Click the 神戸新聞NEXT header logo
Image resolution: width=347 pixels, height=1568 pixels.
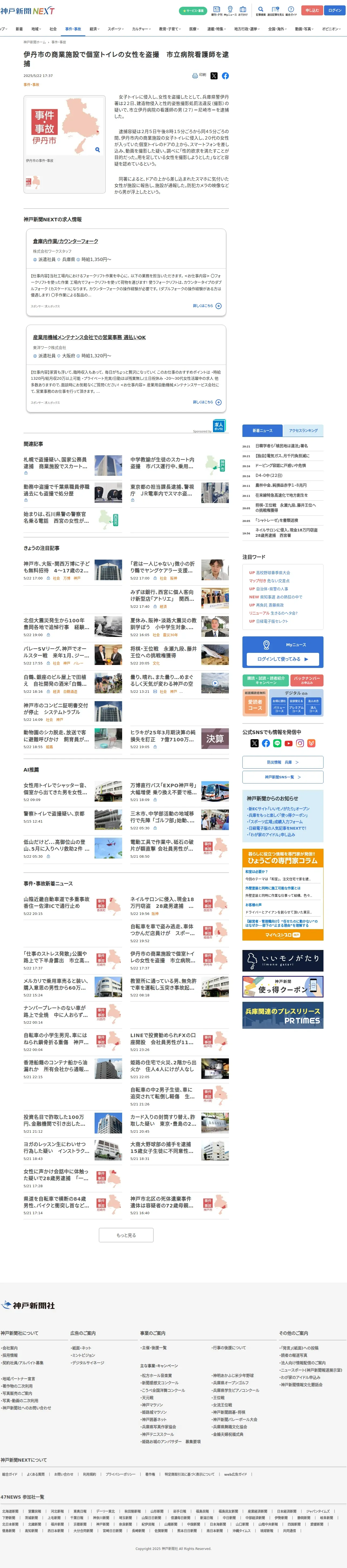click(x=28, y=11)
